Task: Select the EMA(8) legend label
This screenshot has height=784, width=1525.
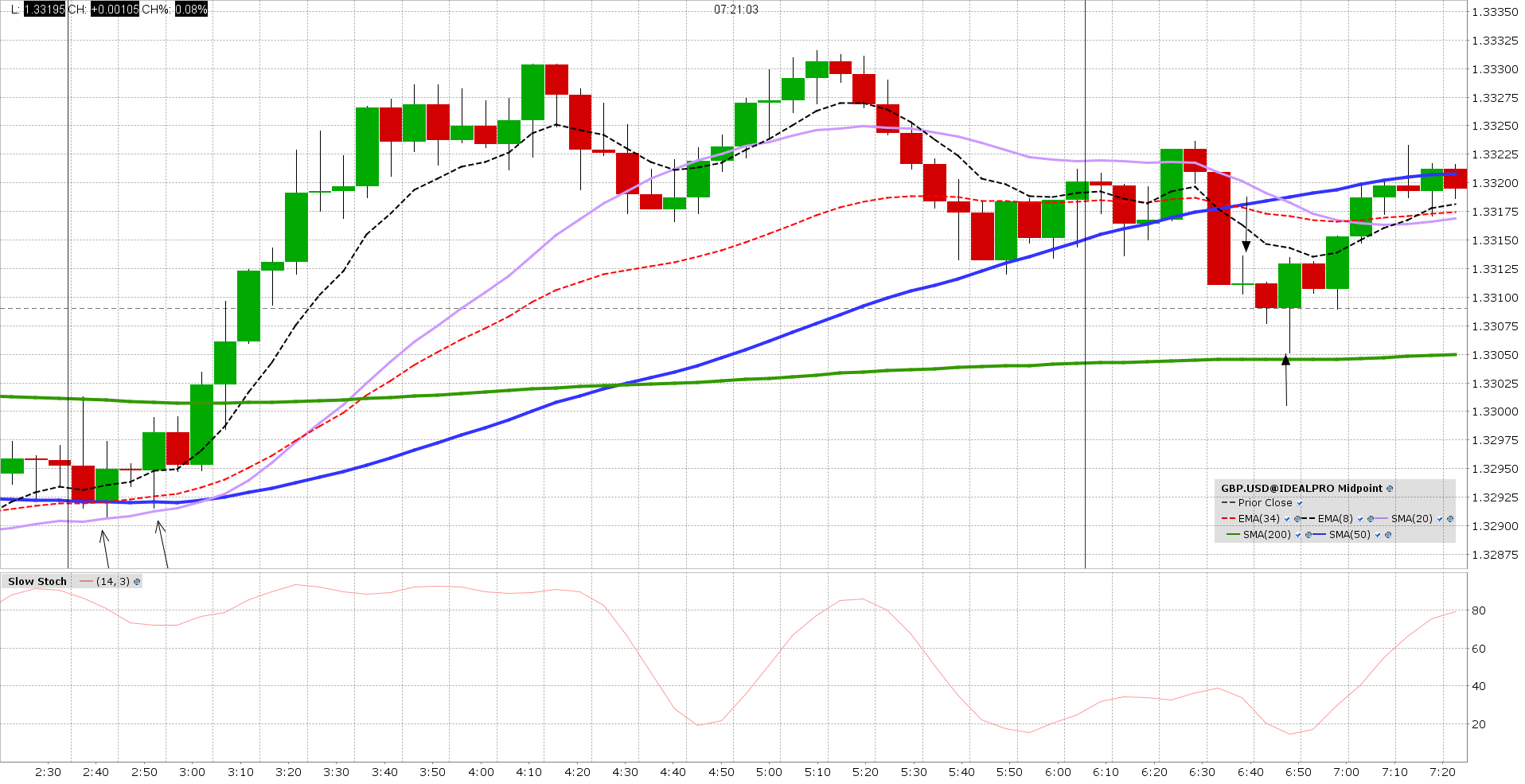Action: click(1336, 519)
